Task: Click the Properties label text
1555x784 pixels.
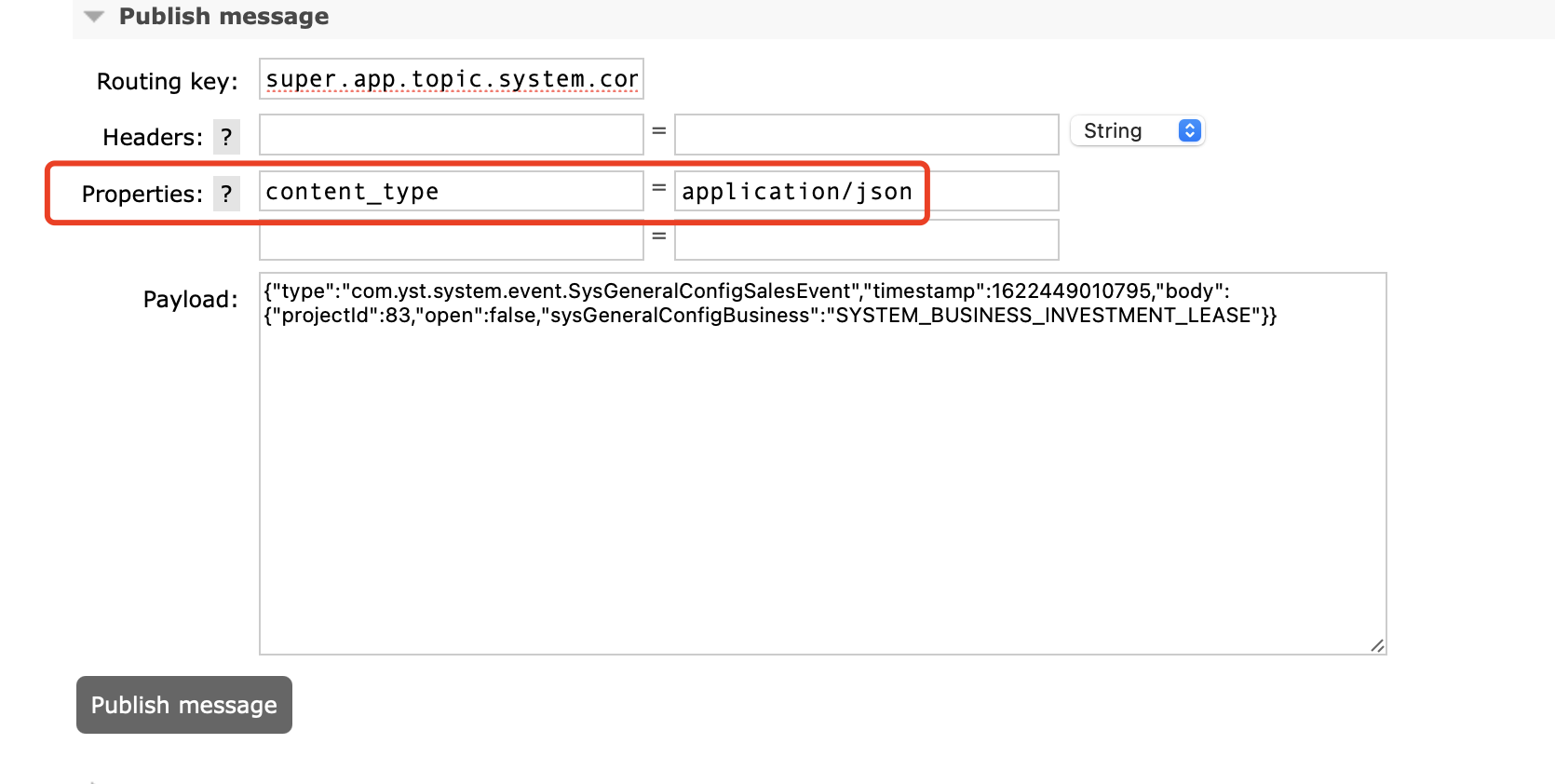Action: click(142, 195)
